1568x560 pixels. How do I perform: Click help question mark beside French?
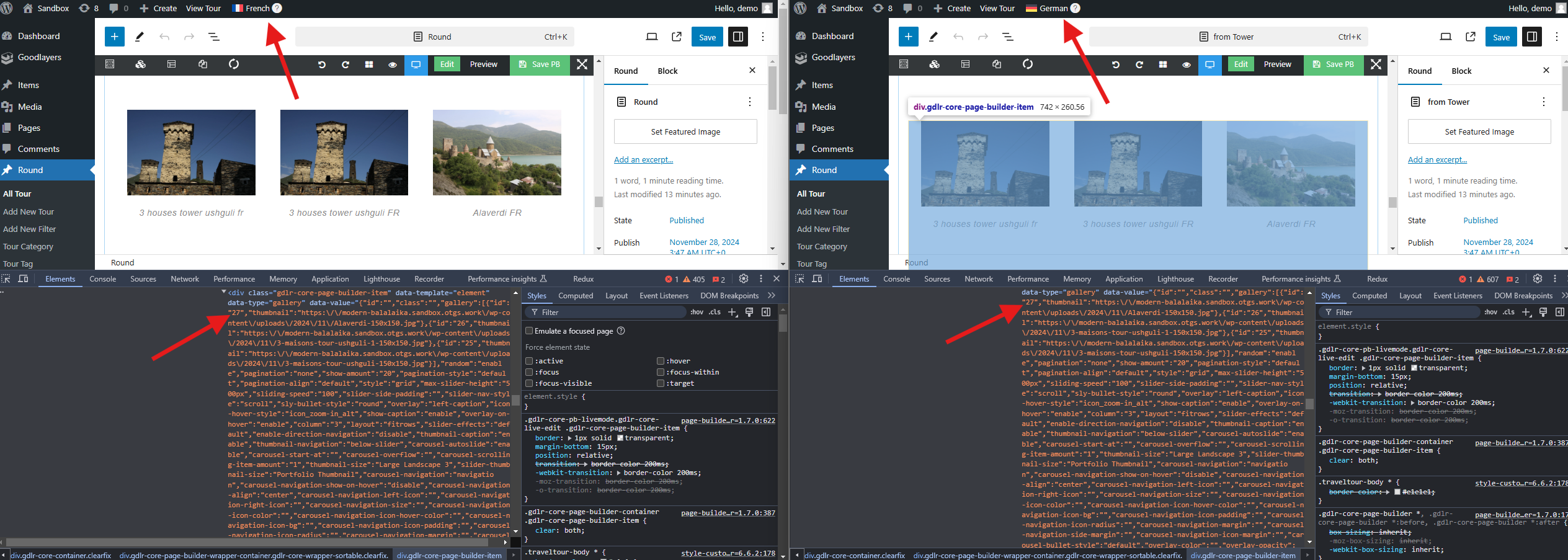coord(277,8)
